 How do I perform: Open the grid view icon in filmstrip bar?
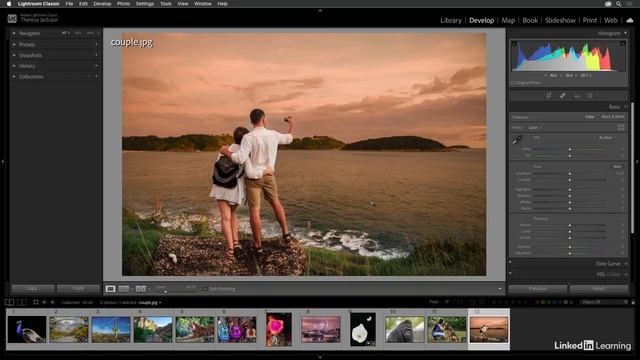36,302
